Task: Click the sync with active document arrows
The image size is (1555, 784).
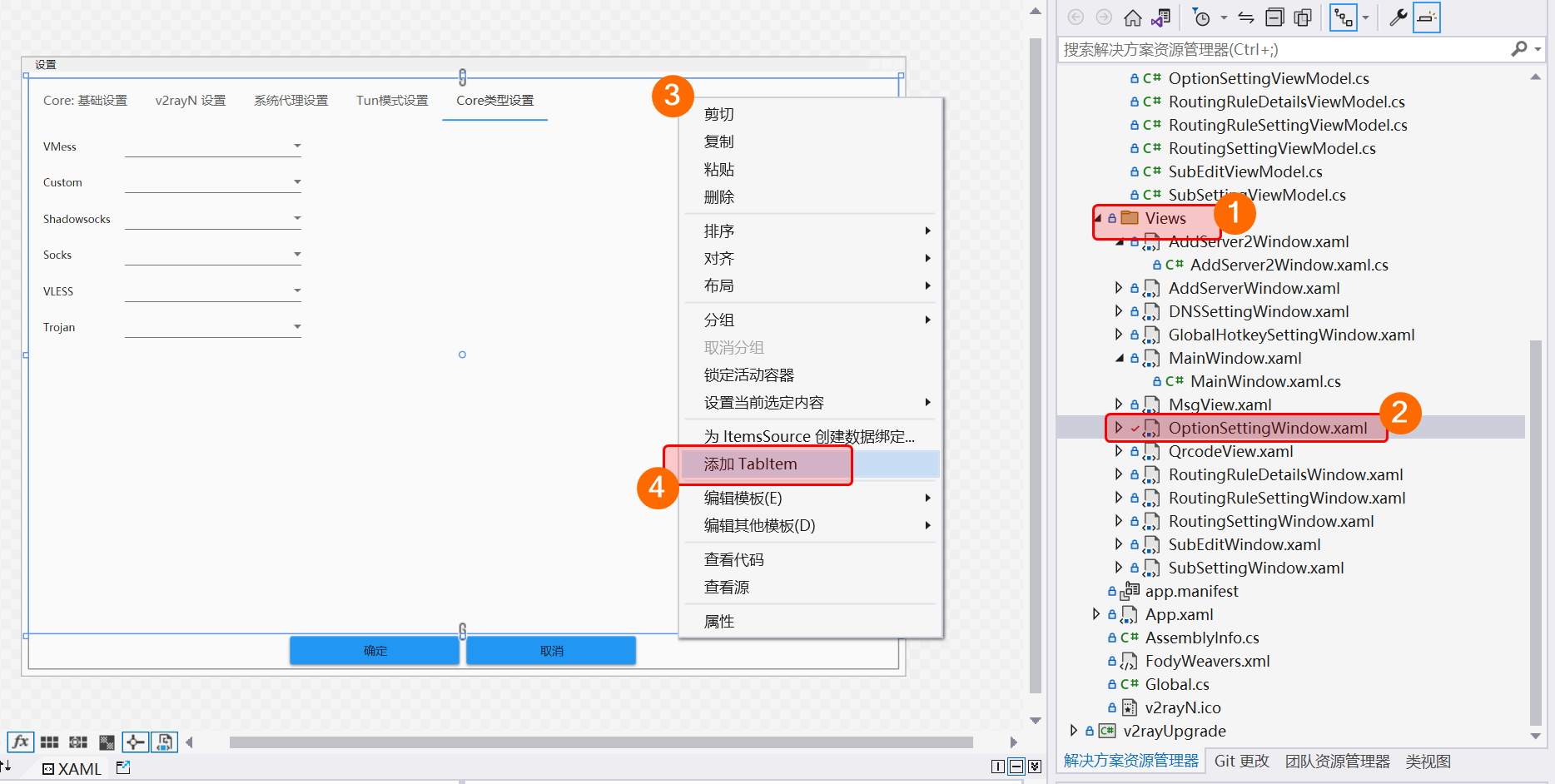Action: point(1246,17)
